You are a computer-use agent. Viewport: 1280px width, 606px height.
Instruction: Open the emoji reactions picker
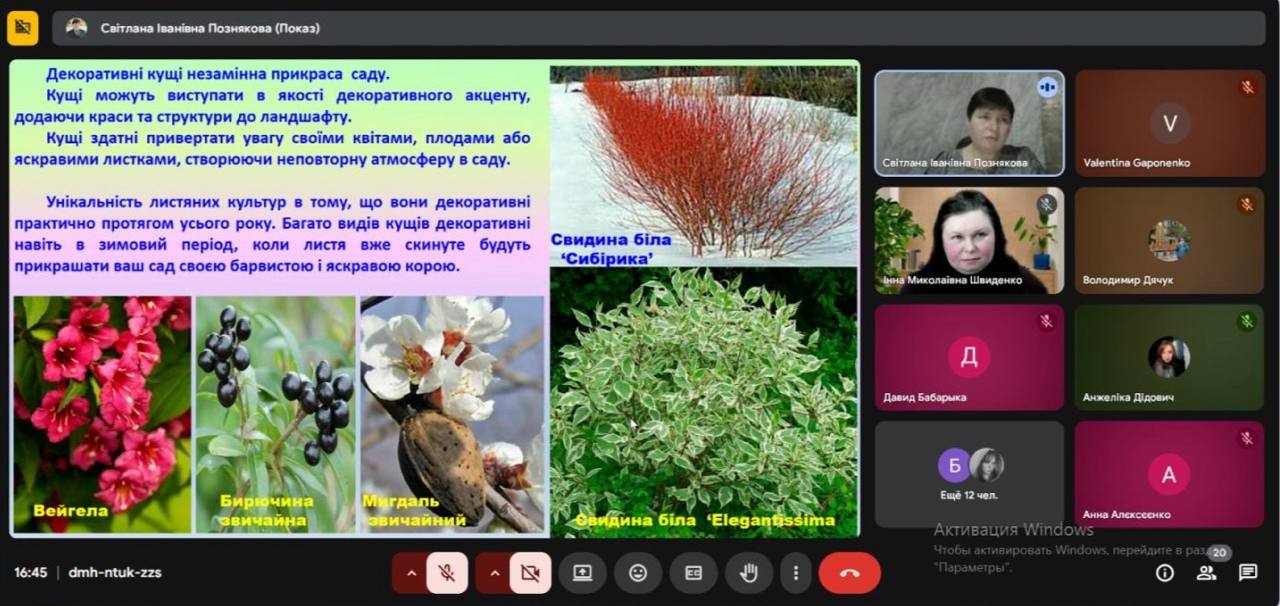click(638, 573)
